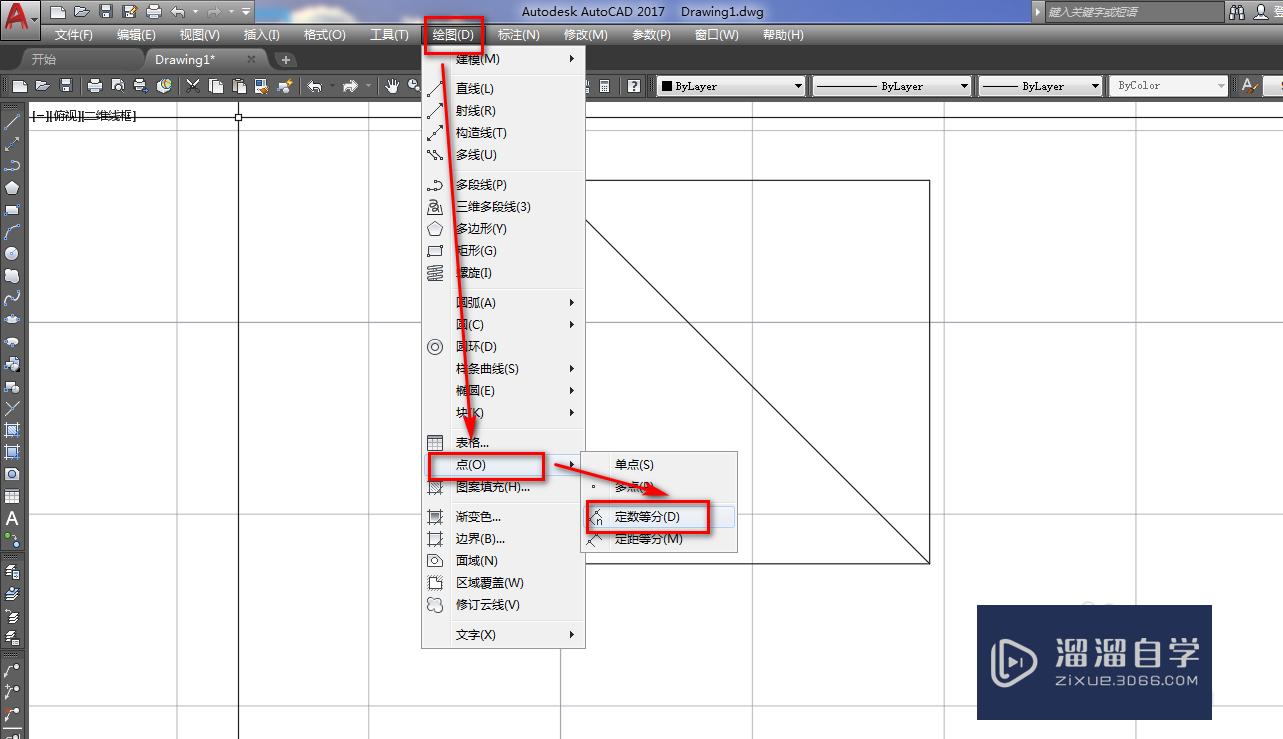
Task: Expand the 样条曲线(S) submenu
Action: 503,369
